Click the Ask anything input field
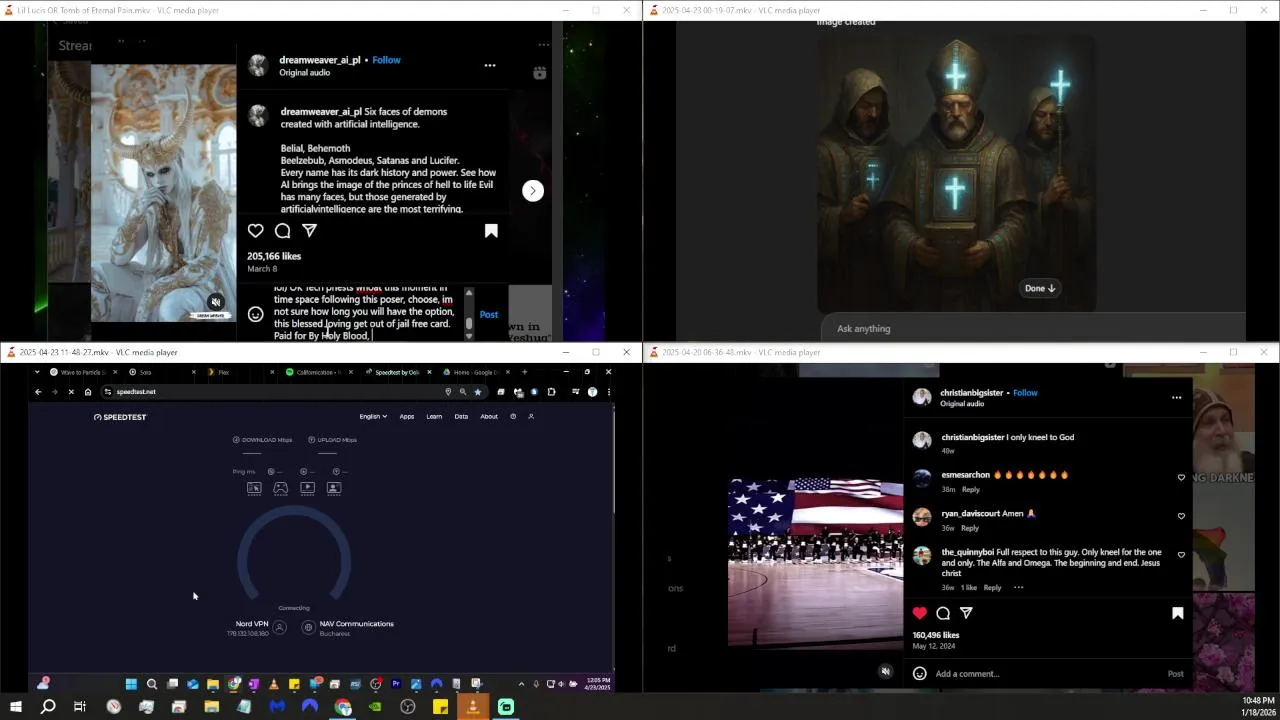This screenshot has width=1280, height=720. (x=1033, y=328)
